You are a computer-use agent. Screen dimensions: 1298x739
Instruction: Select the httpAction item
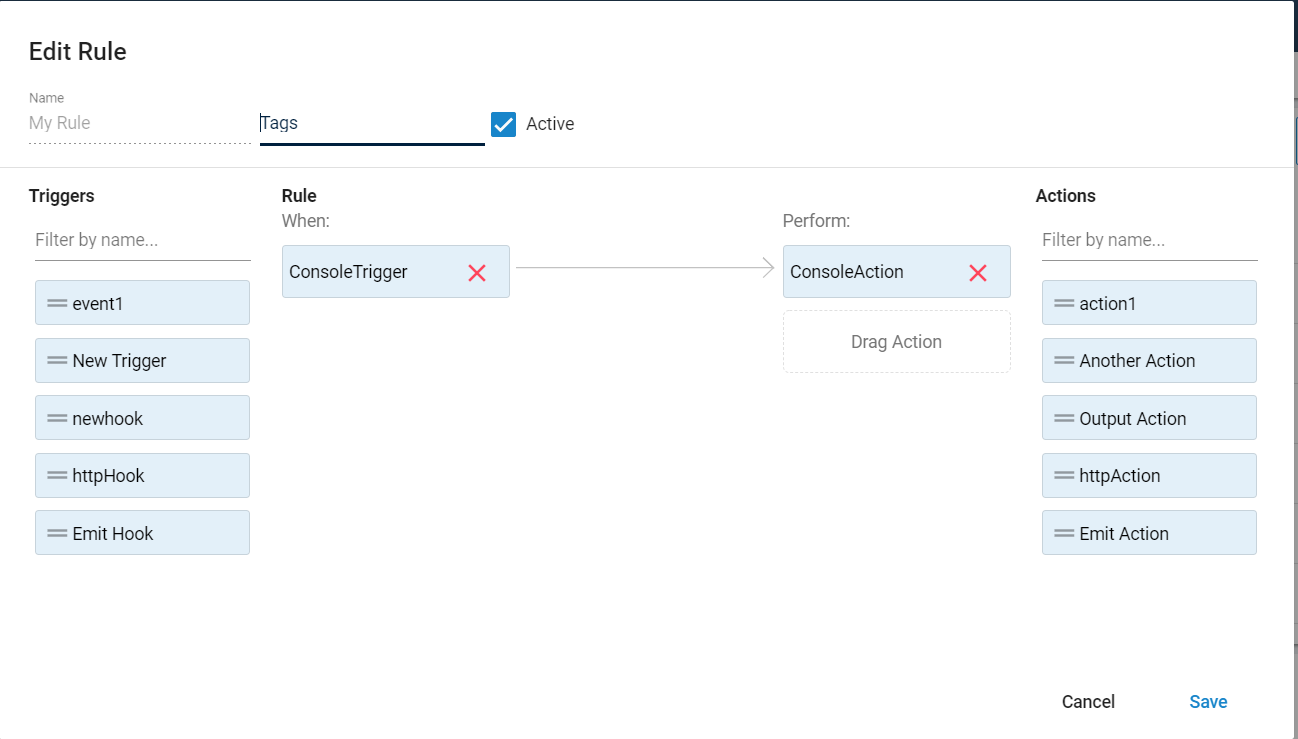(1149, 476)
